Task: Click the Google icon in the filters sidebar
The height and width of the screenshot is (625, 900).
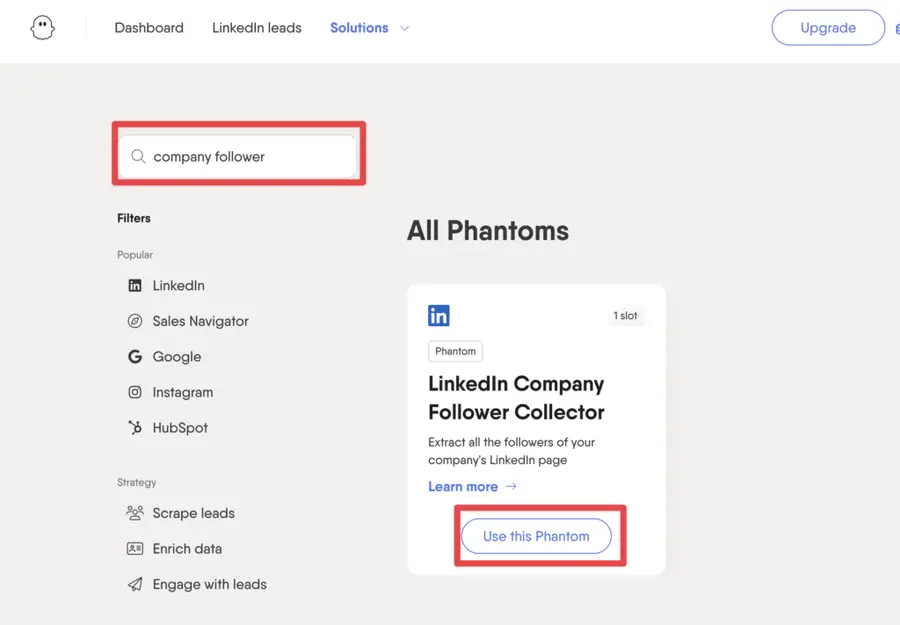Action: pos(135,357)
